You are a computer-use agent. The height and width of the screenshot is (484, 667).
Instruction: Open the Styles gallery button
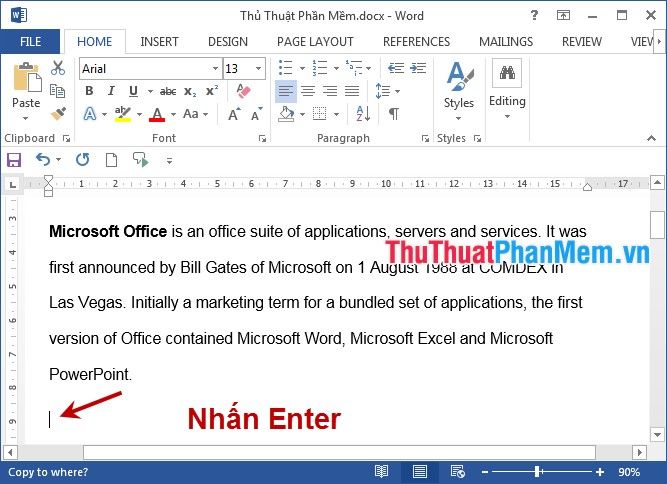pyautogui.click(x=459, y=88)
